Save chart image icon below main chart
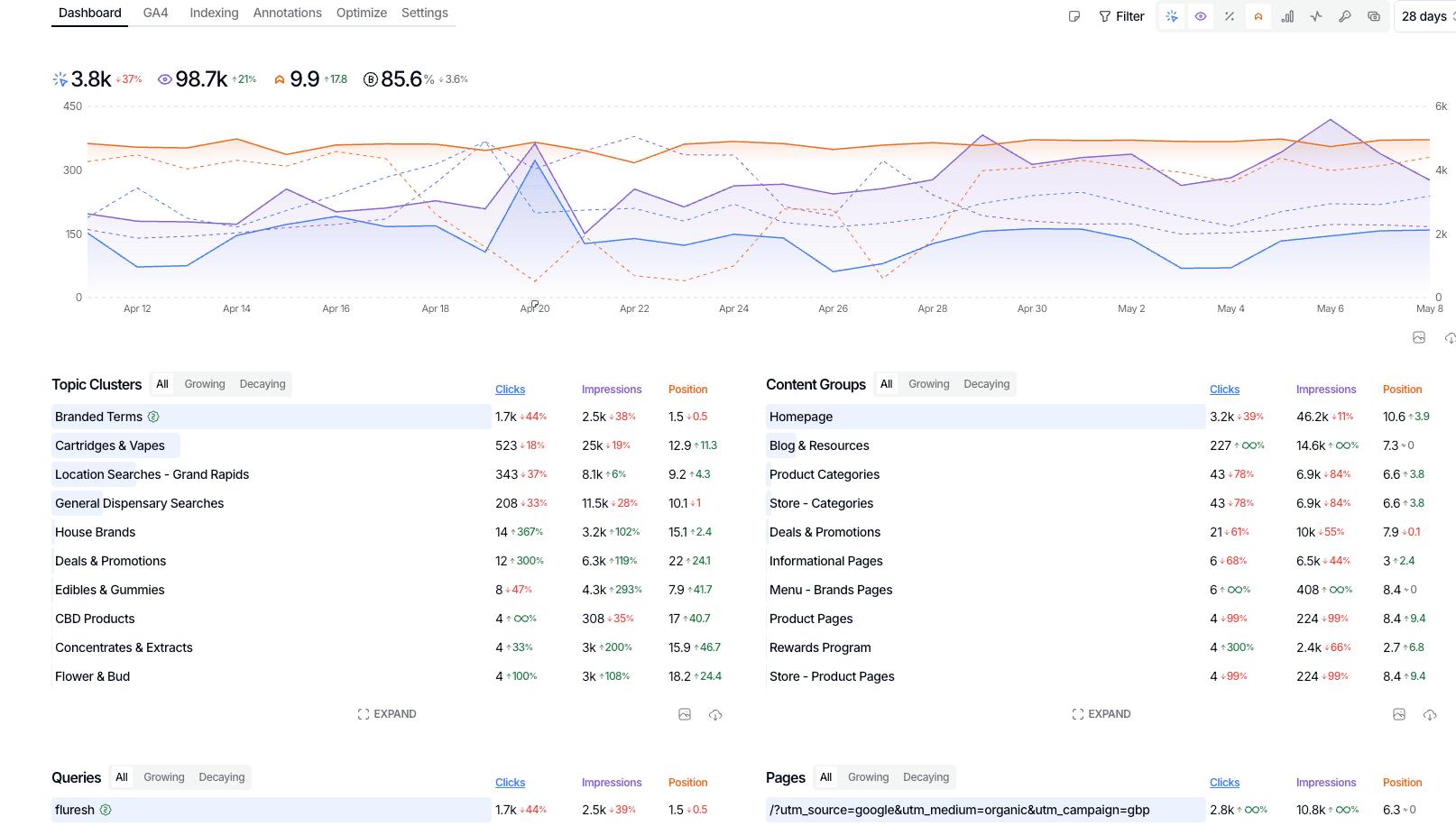Screen dimensions: 1456x826 coord(1419,337)
